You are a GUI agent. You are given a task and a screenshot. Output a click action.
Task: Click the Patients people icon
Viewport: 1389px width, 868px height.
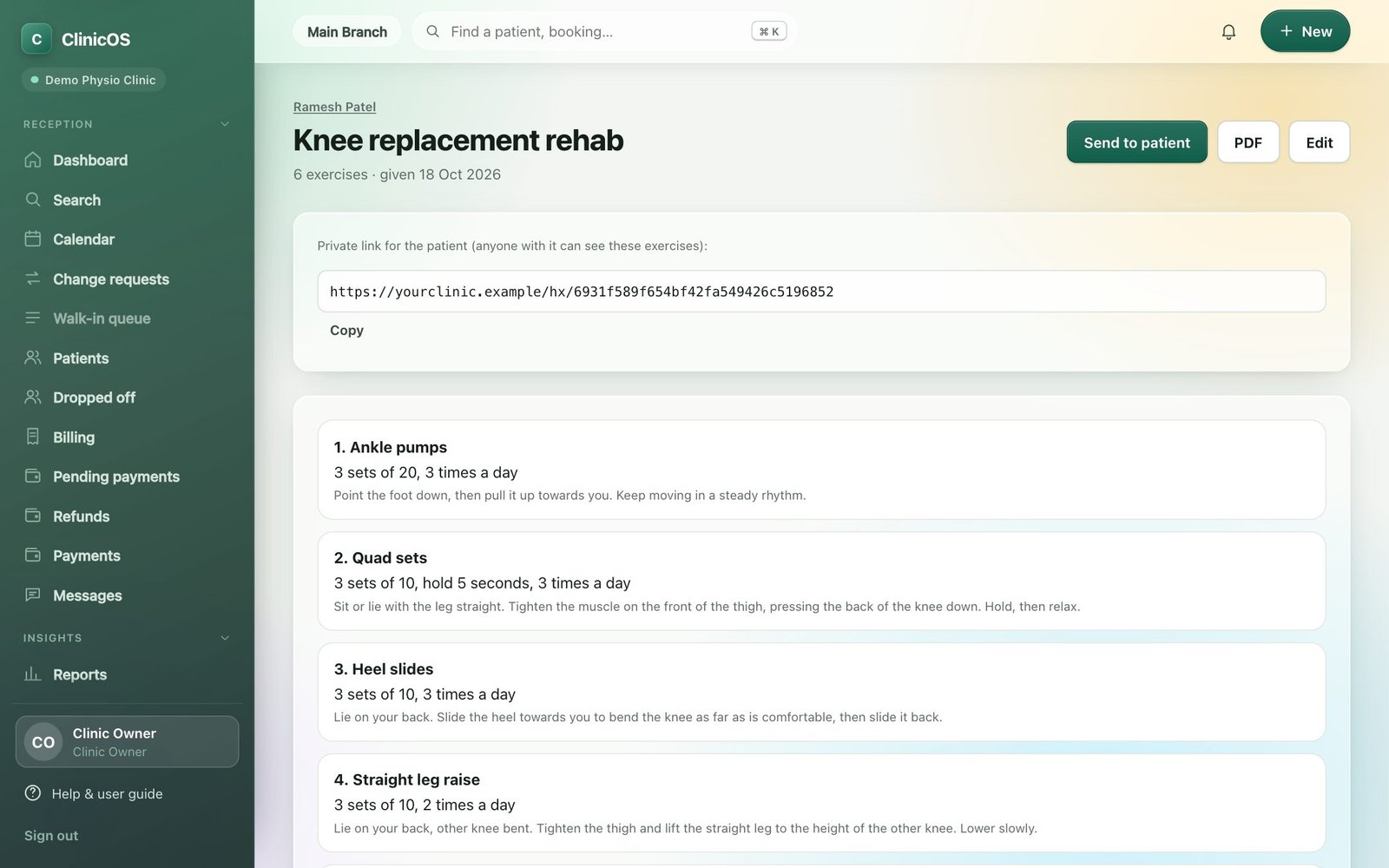(33, 358)
